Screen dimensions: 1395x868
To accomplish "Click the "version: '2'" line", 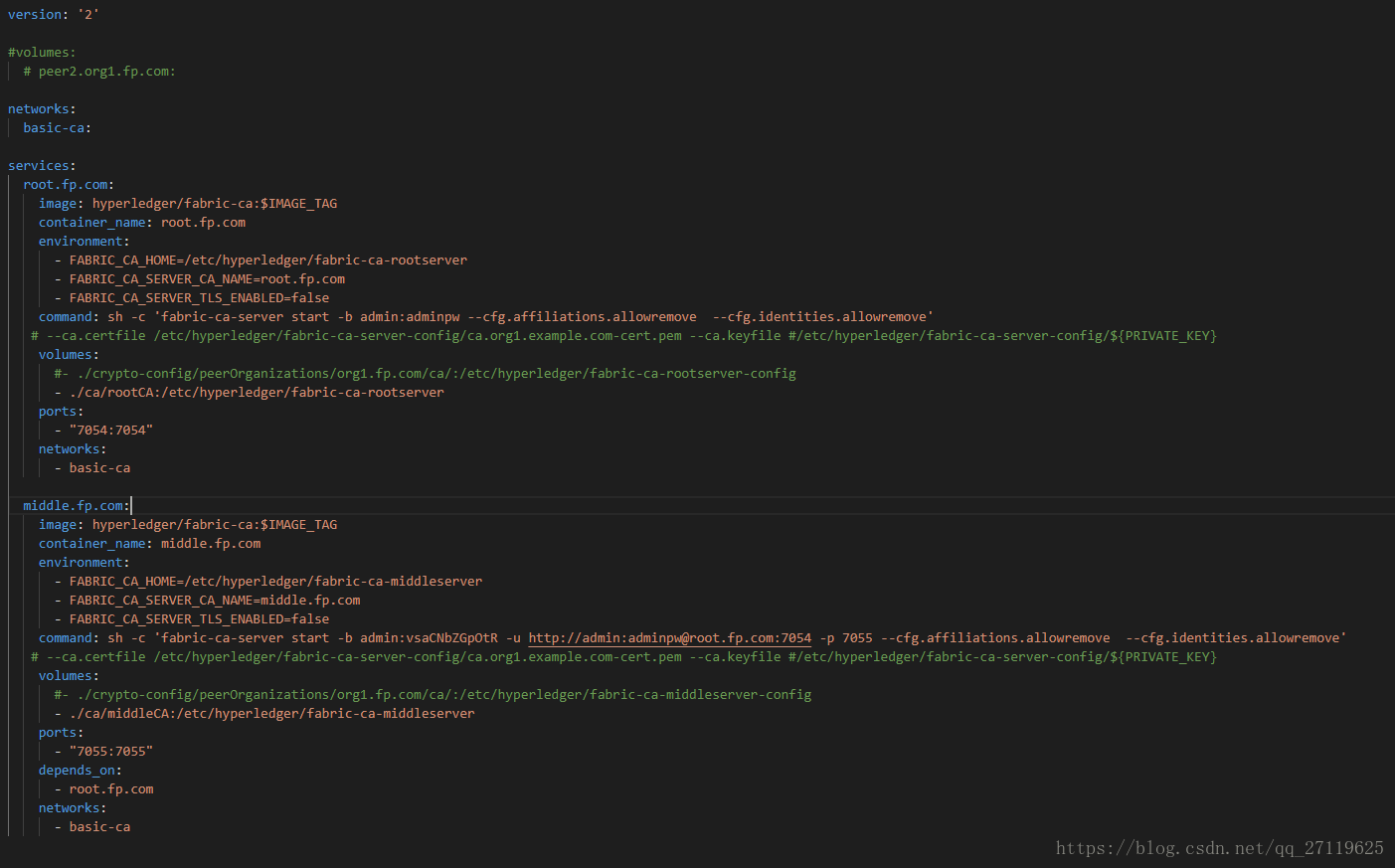I will [54, 14].
